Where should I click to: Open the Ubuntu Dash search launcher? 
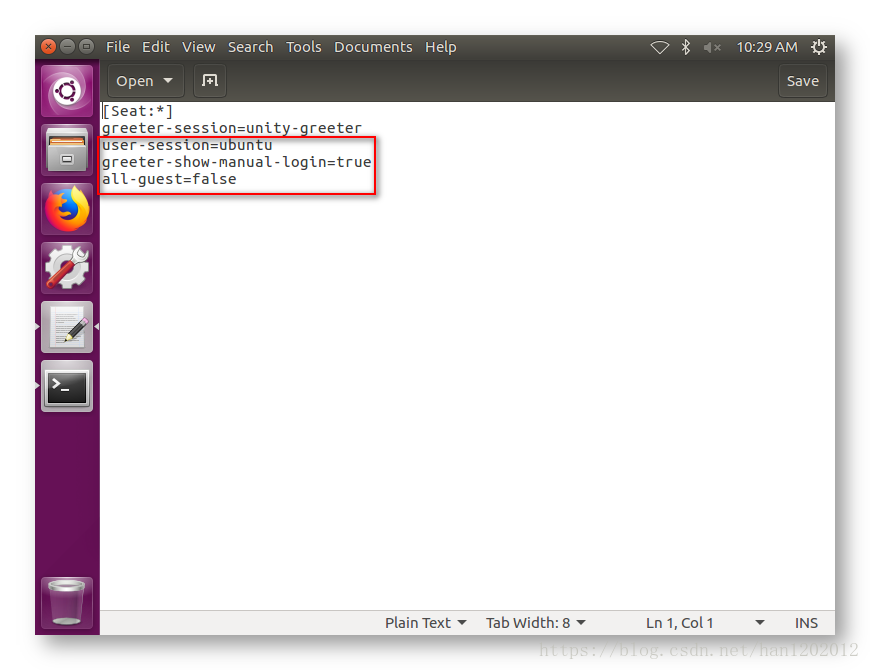(x=67, y=91)
